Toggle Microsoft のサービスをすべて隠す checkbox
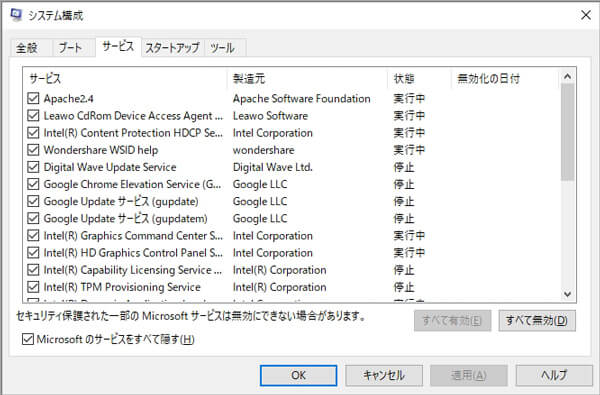 28,339
